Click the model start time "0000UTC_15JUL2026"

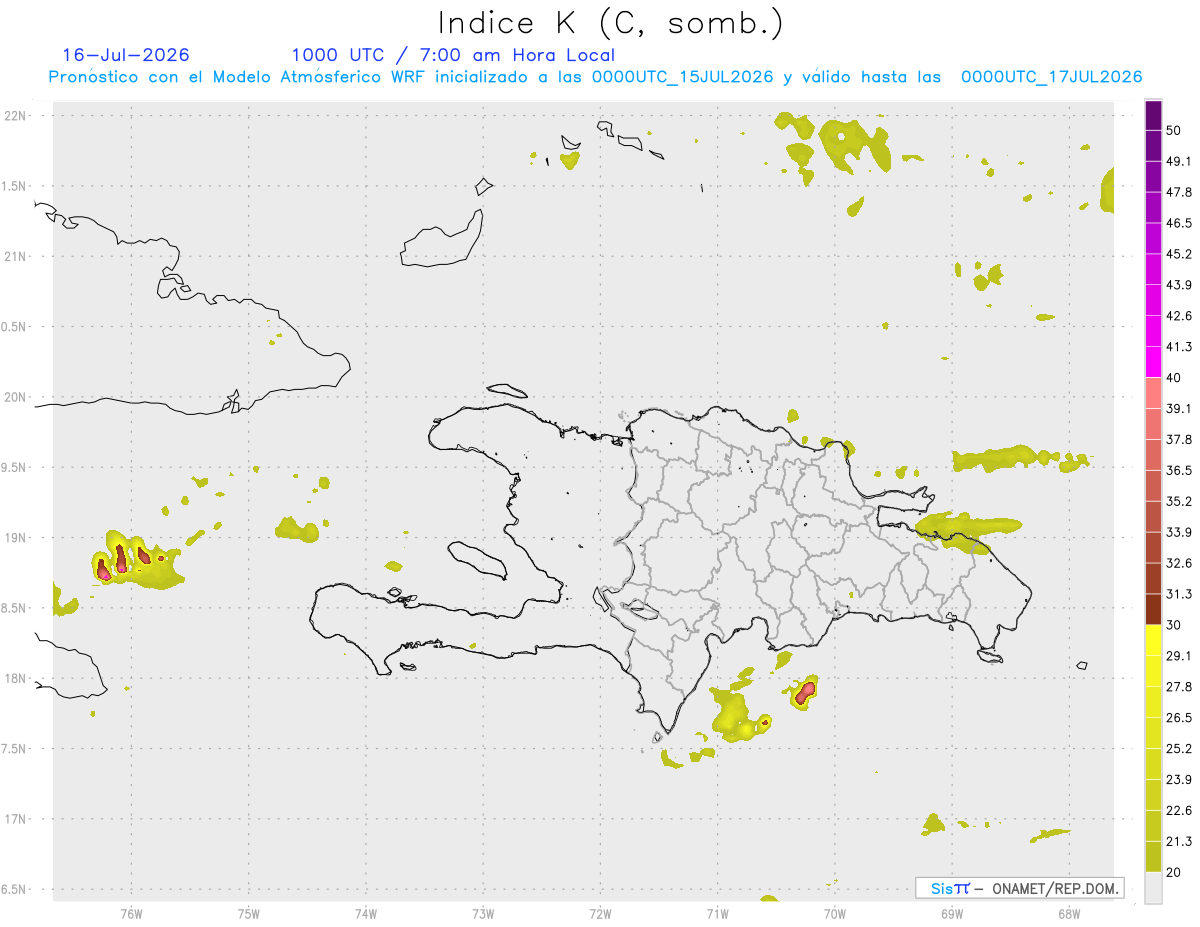(683, 77)
